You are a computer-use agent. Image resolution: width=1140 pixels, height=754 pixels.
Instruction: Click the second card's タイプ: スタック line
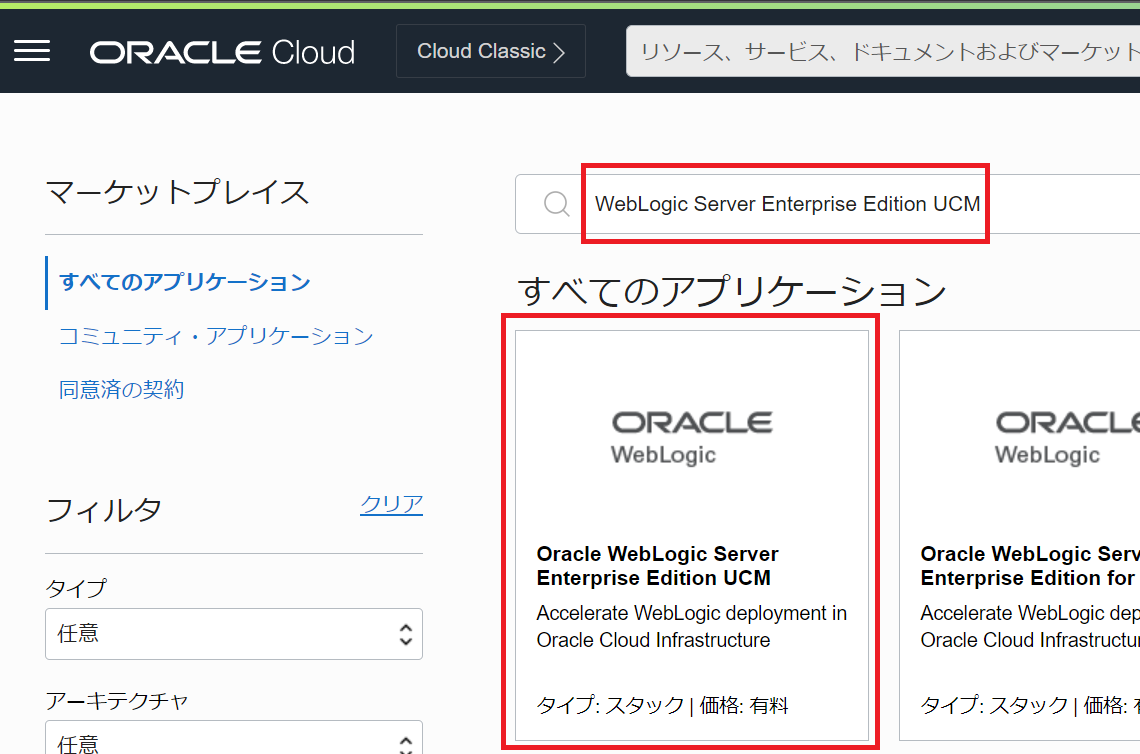point(1029,706)
